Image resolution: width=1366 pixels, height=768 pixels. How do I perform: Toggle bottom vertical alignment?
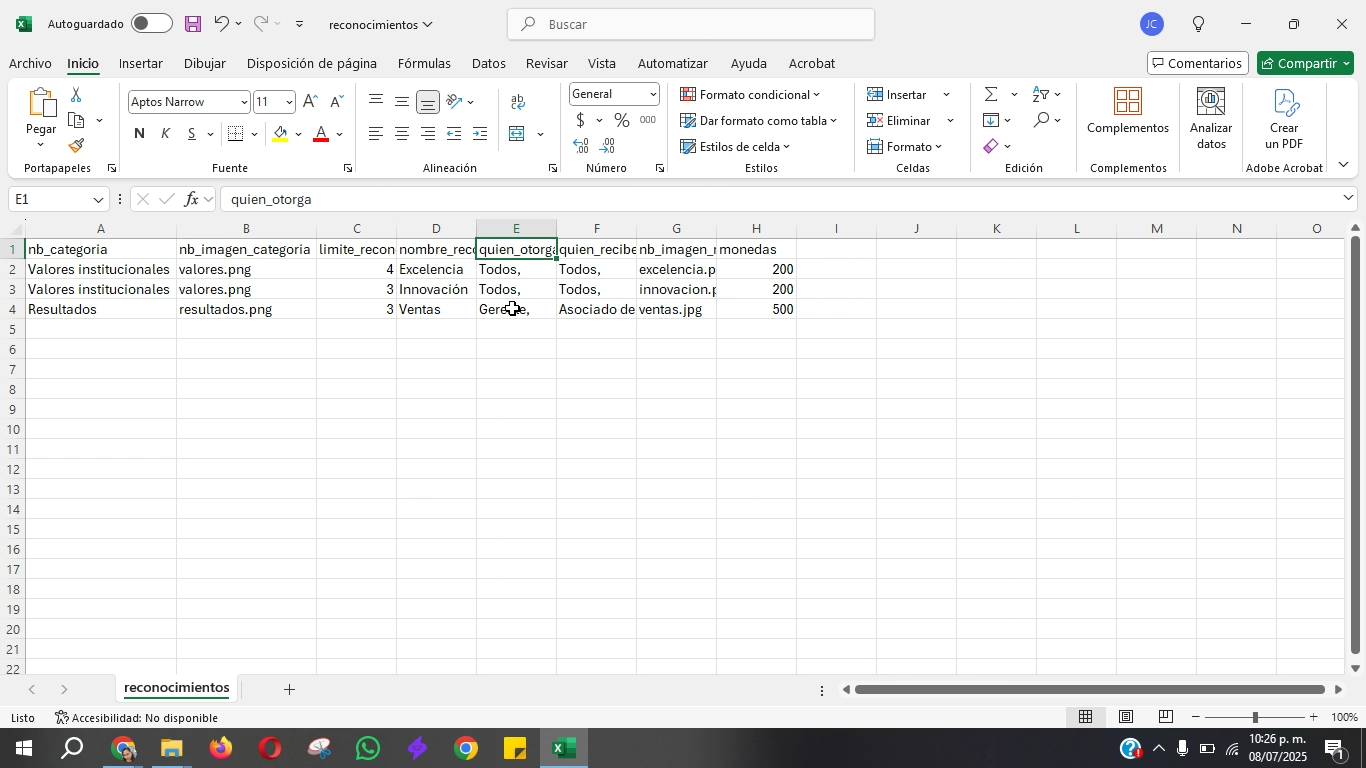click(x=428, y=102)
